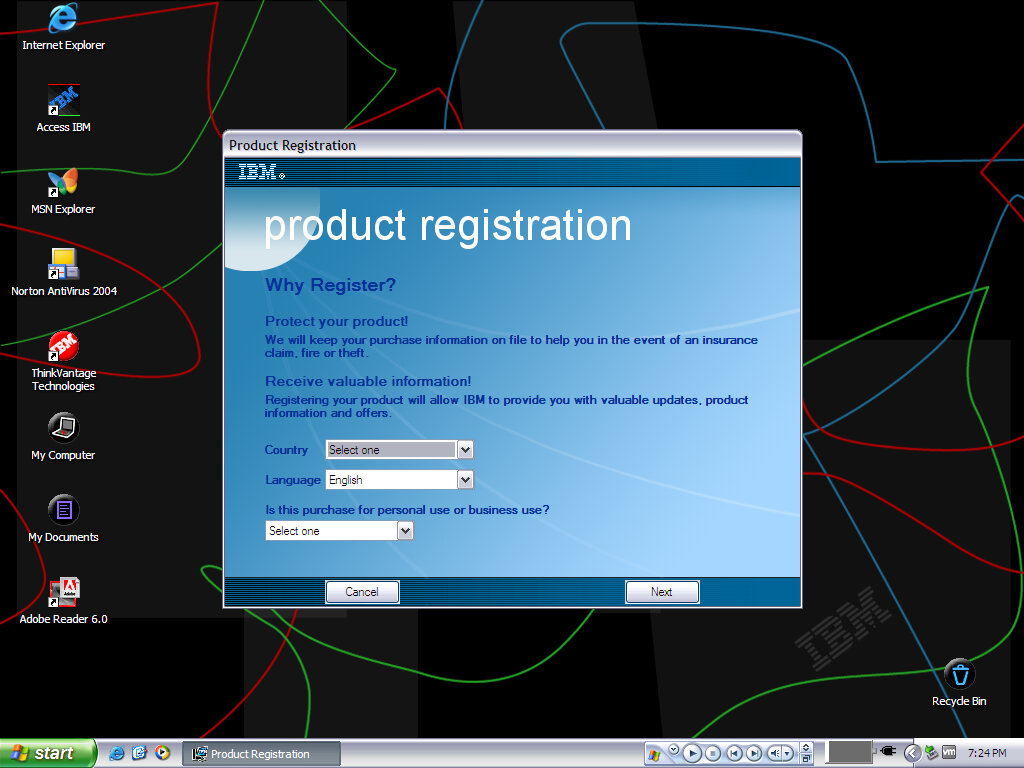Open the Access IBM desktop shortcut

click(x=63, y=101)
